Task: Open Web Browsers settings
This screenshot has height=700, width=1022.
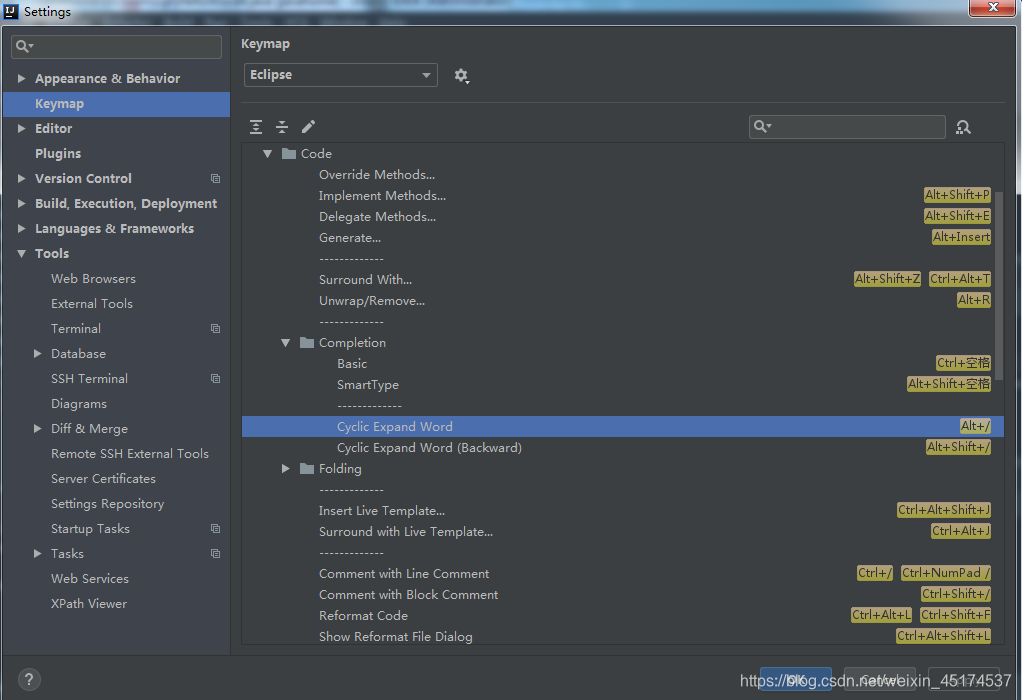Action: (x=93, y=279)
